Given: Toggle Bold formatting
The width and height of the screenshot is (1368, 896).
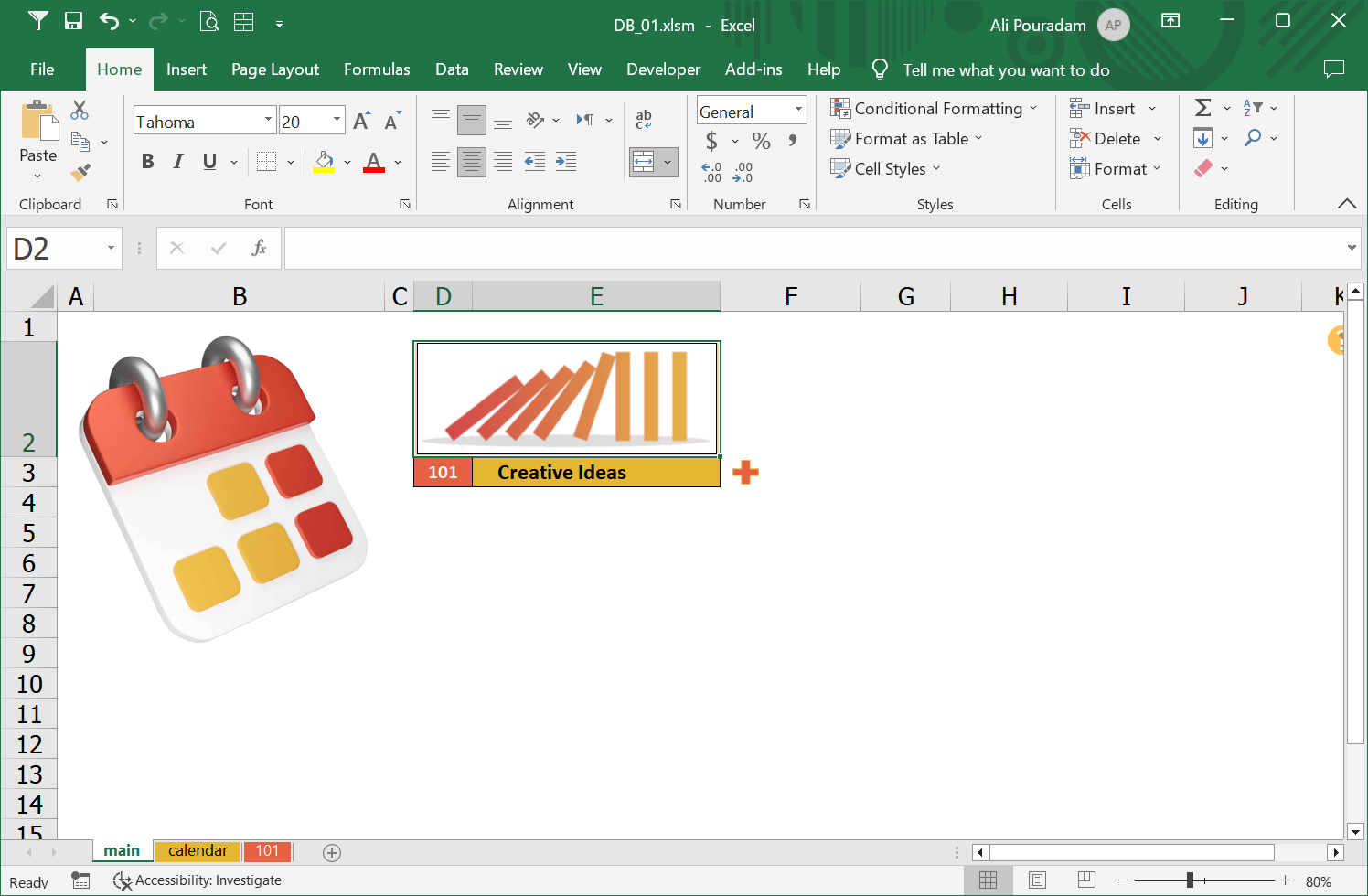Looking at the screenshot, I should 147,162.
